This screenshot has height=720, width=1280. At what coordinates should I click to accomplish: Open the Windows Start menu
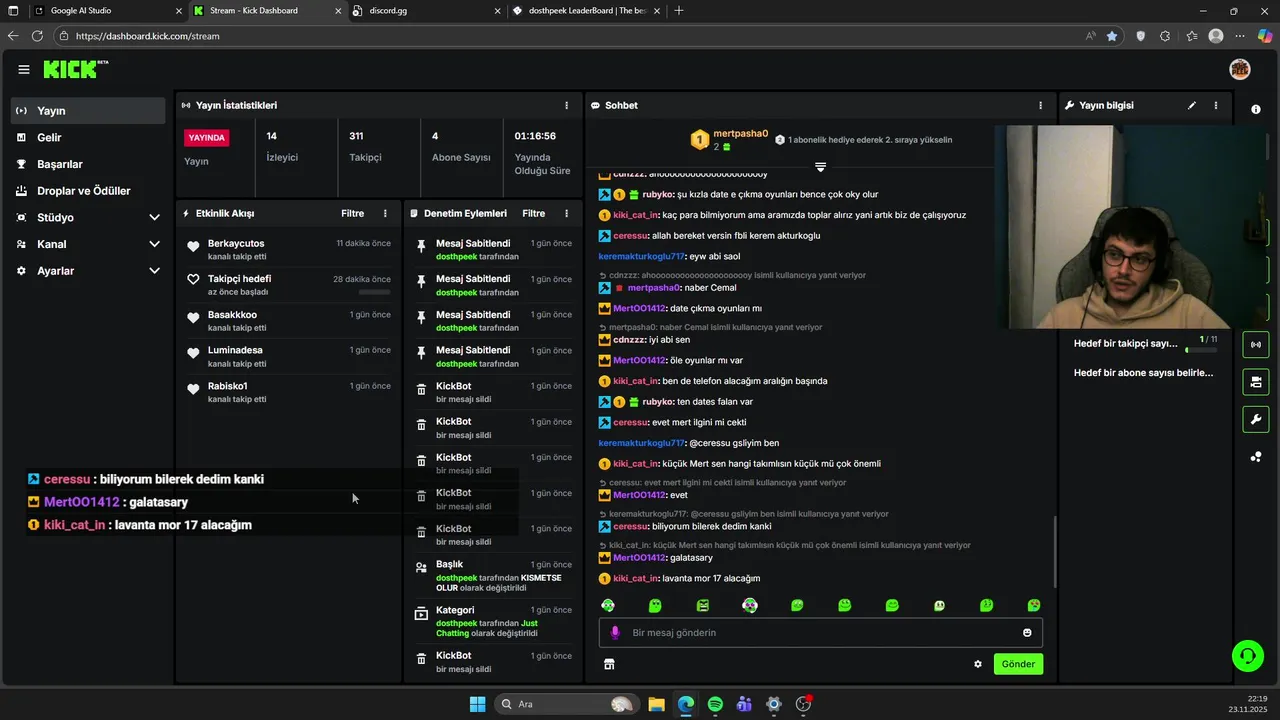[477, 704]
